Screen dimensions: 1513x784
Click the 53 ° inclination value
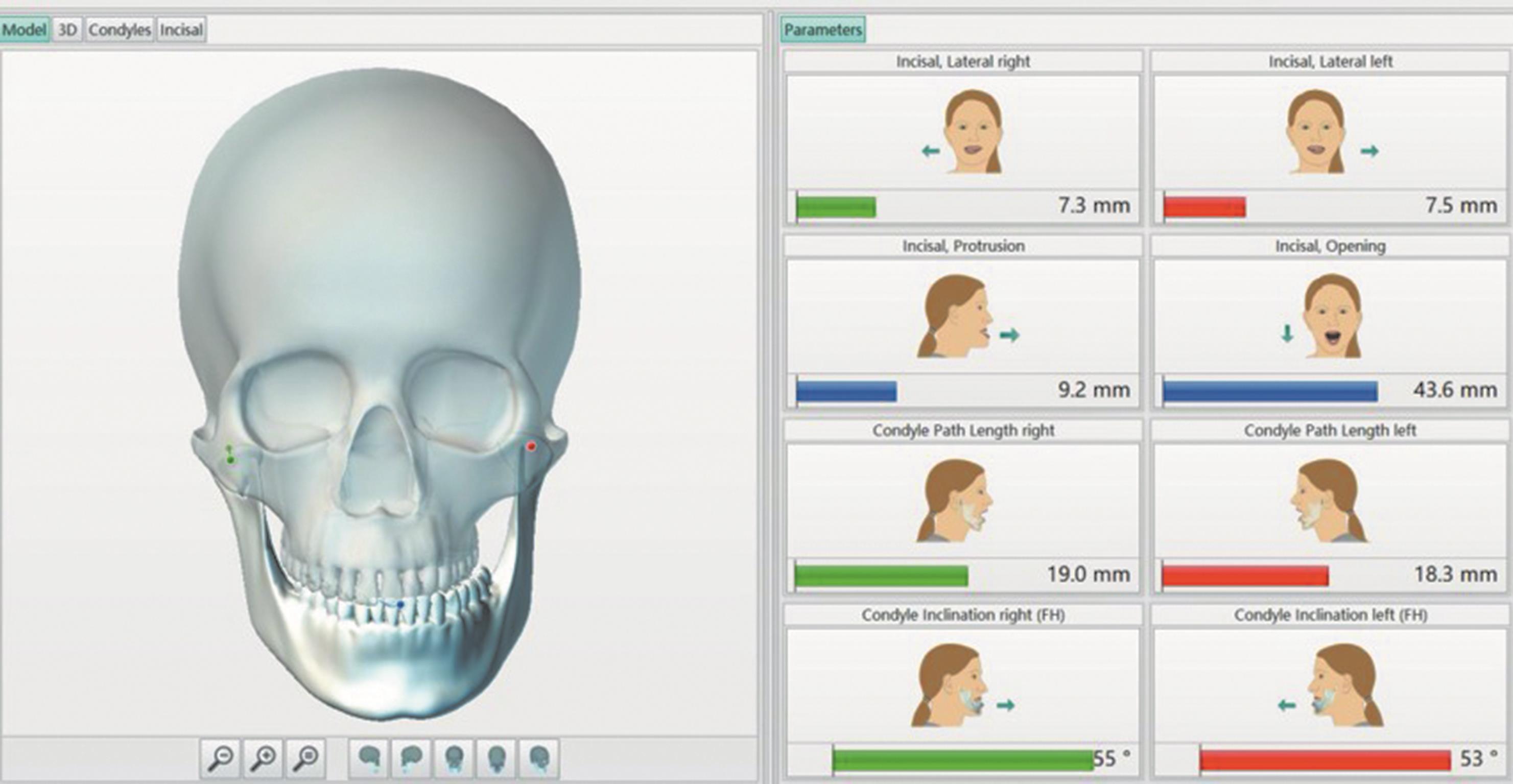click(1478, 759)
